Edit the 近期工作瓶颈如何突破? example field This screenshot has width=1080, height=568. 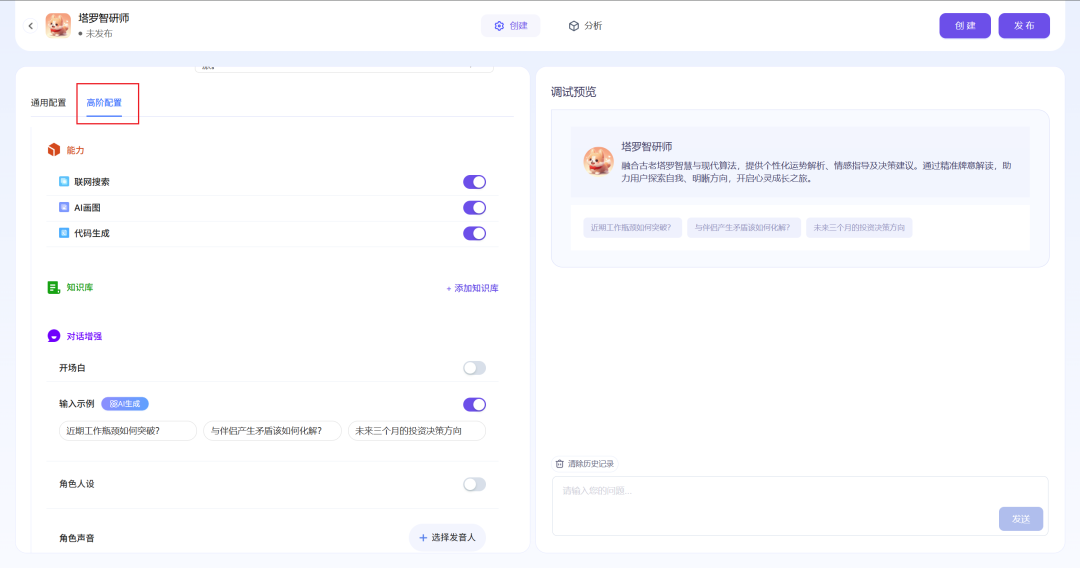click(x=128, y=431)
